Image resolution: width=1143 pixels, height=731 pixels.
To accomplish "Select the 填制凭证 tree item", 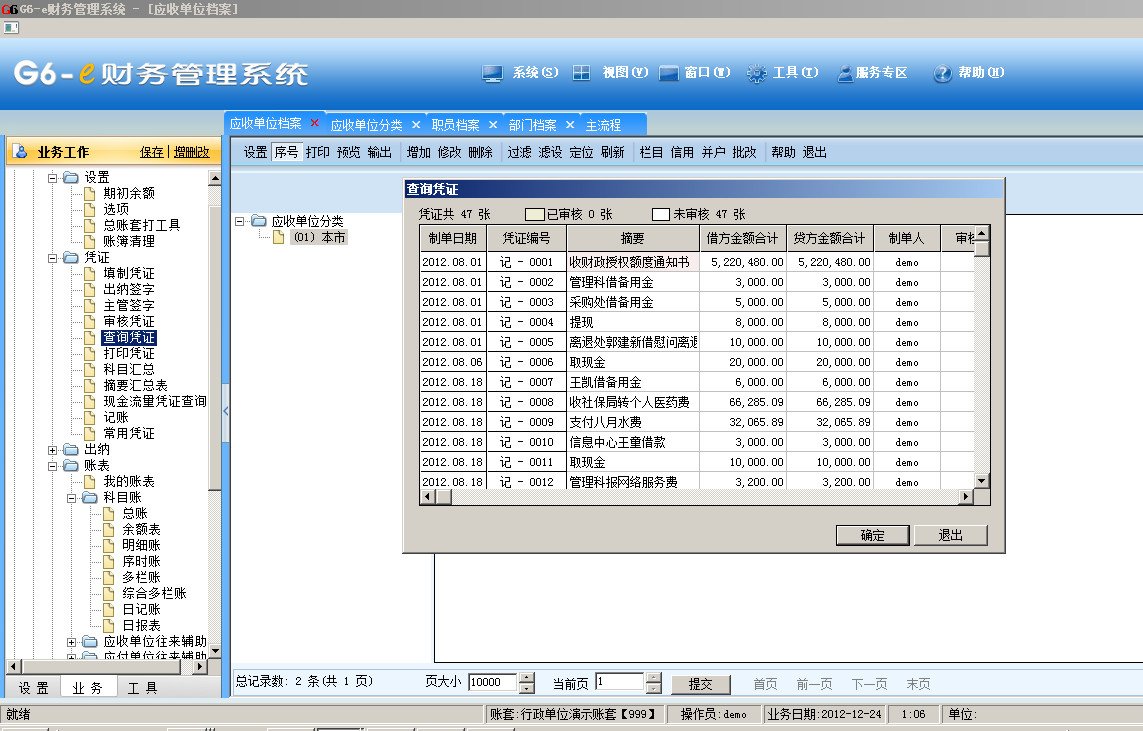I will pos(129,273).
